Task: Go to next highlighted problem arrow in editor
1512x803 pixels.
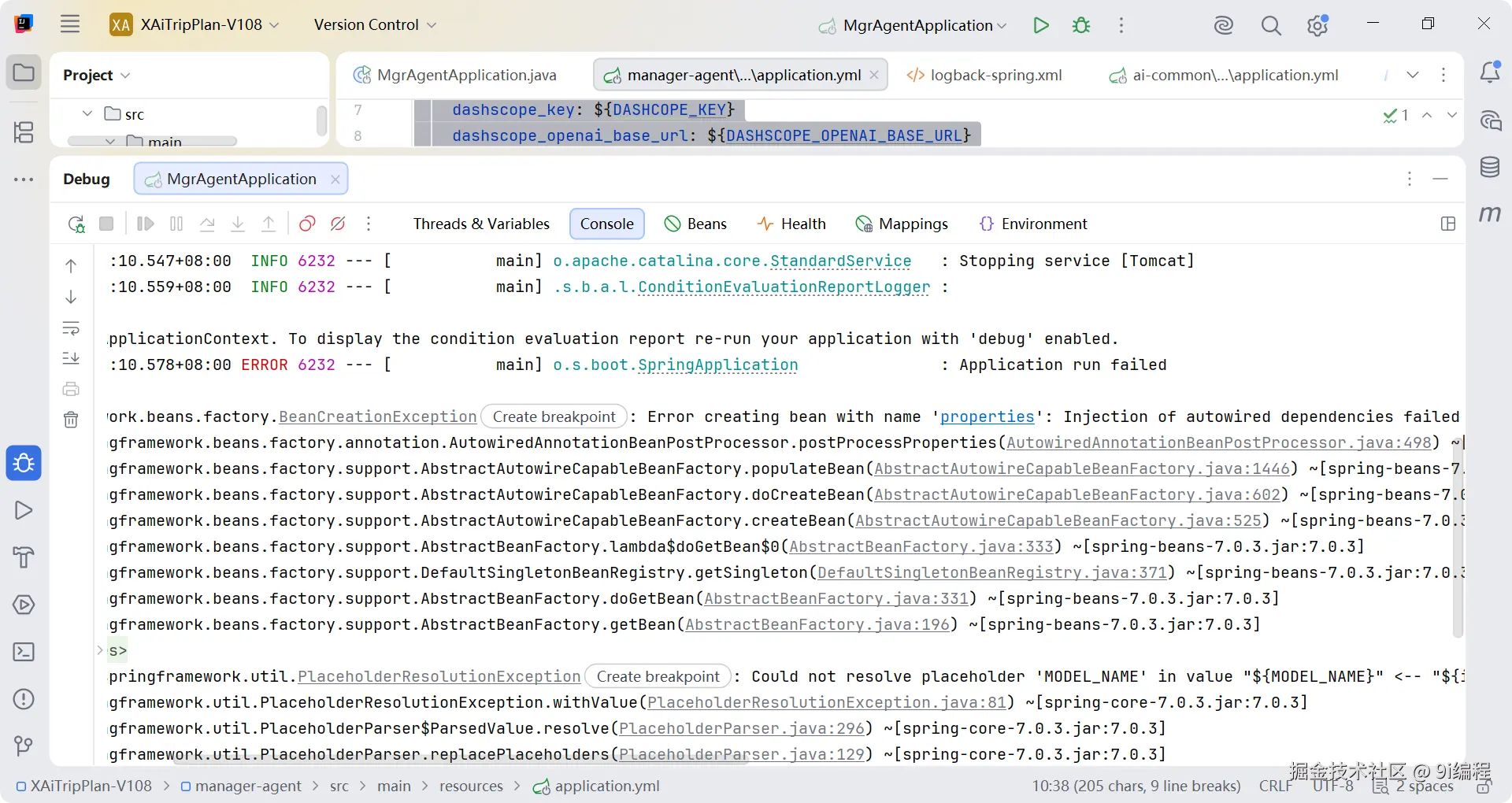Action: coord(1452,115)
